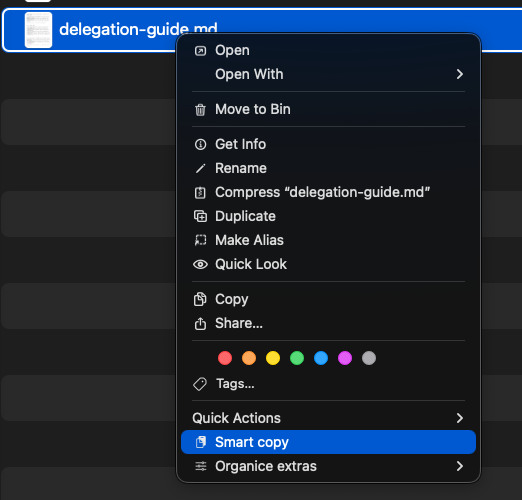The image size is (522, 500).
Task: Apply the purple tag color
Action: [345, 358]
